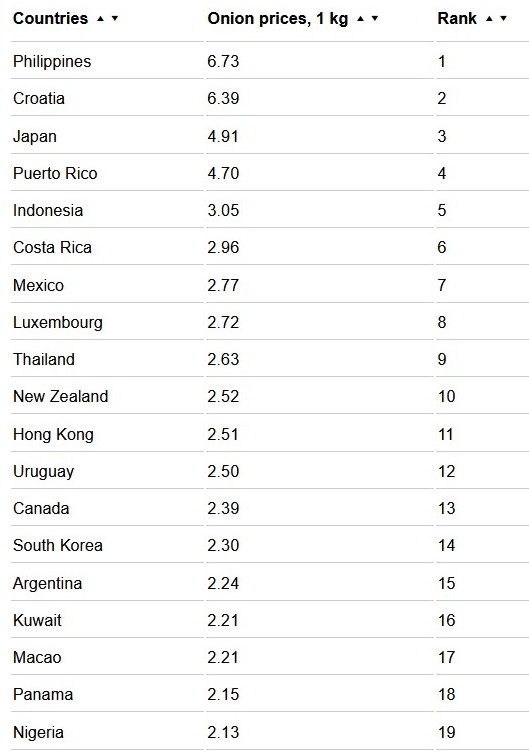Sort Rank column descending arrow

coord(504,19)
